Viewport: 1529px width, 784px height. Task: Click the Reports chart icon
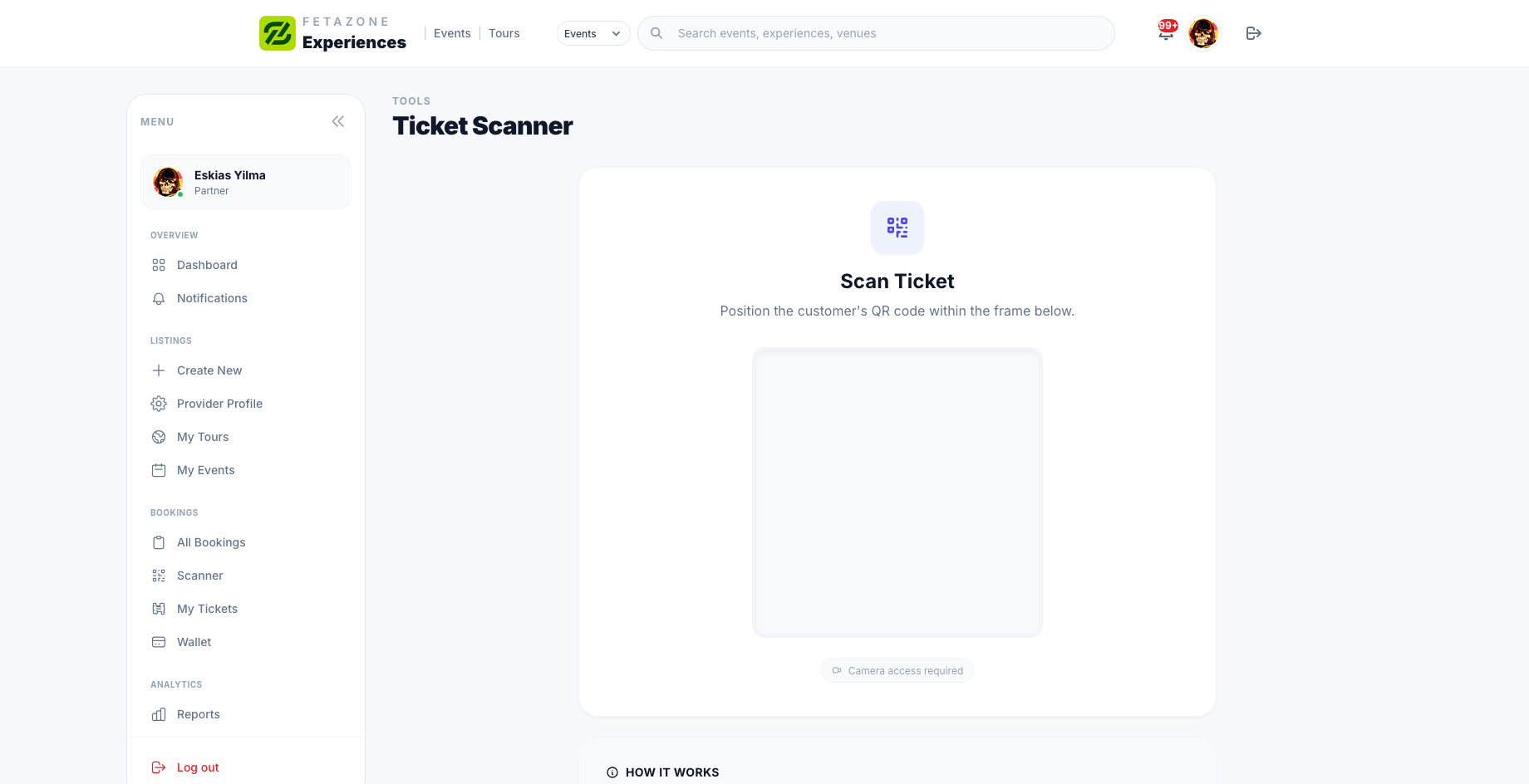159,714
